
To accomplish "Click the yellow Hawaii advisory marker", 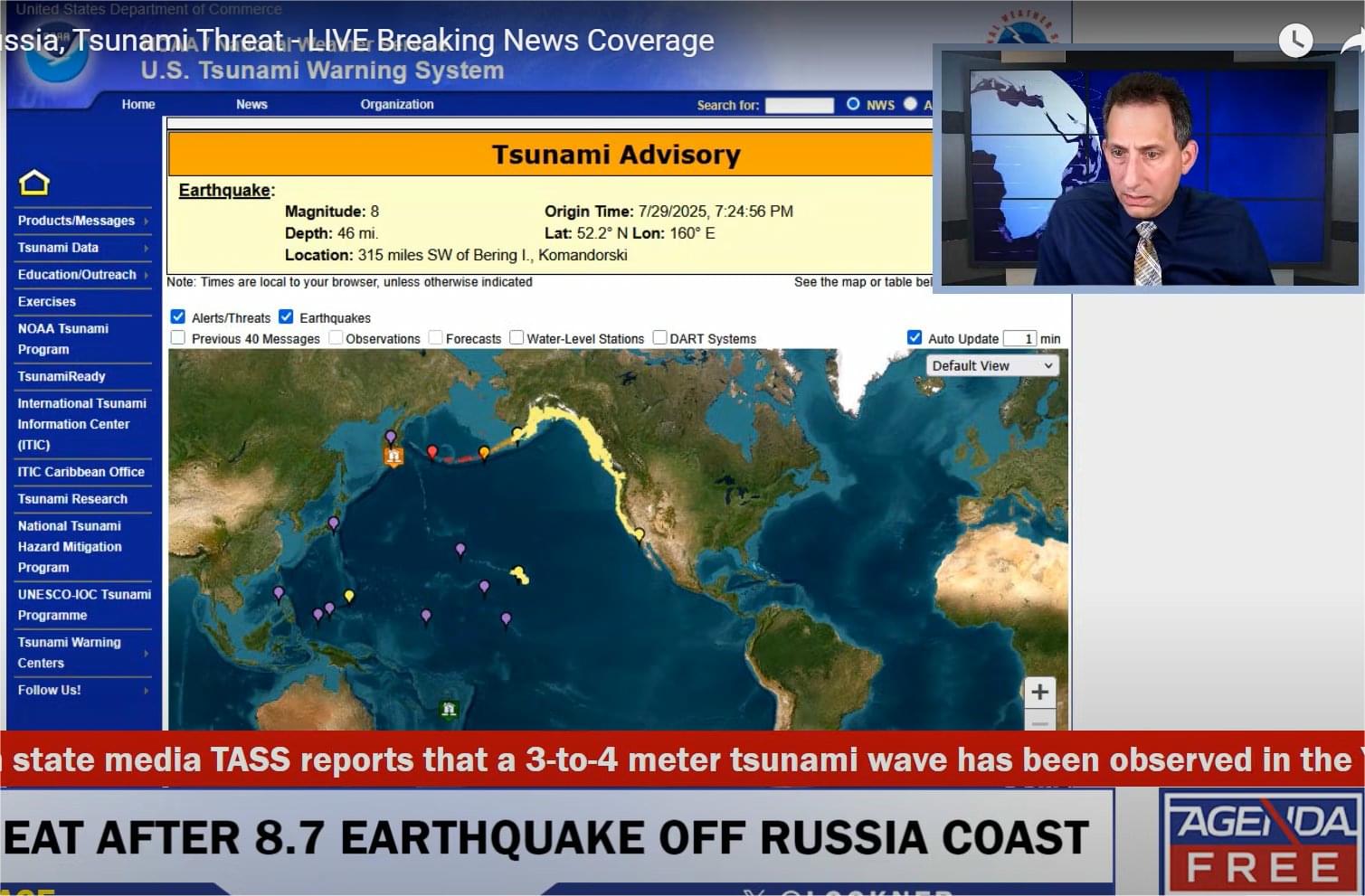I will point(519,574).
